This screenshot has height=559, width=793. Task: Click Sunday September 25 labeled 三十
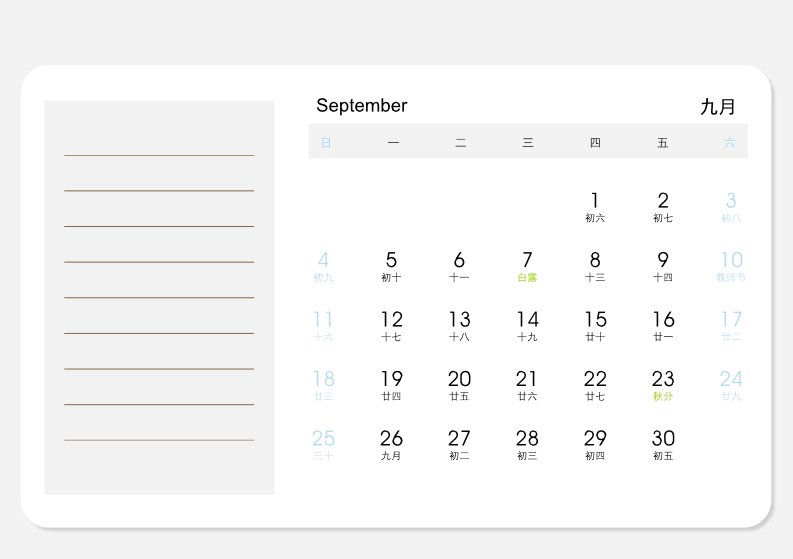click(x=323, y=445)
